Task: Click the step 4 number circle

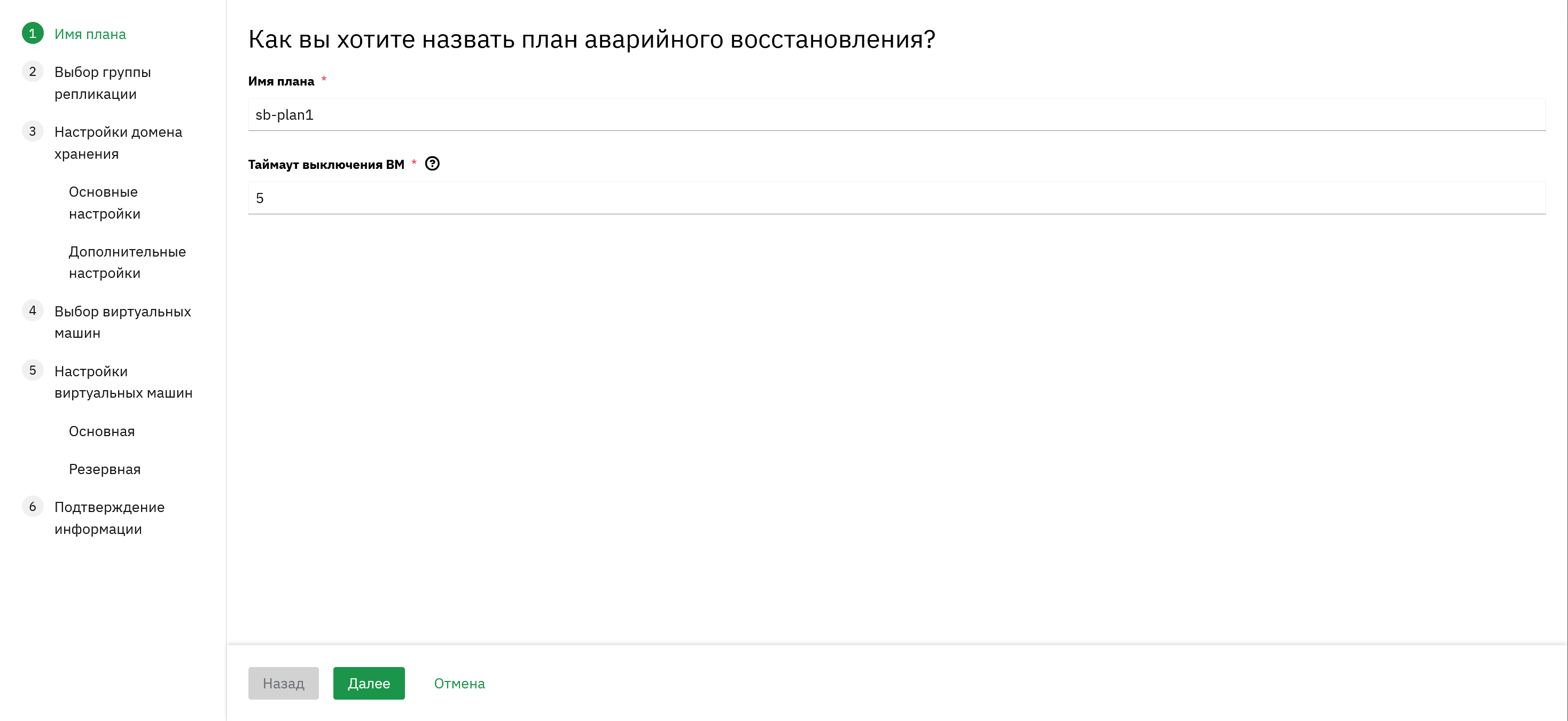Action: [33, 311]
